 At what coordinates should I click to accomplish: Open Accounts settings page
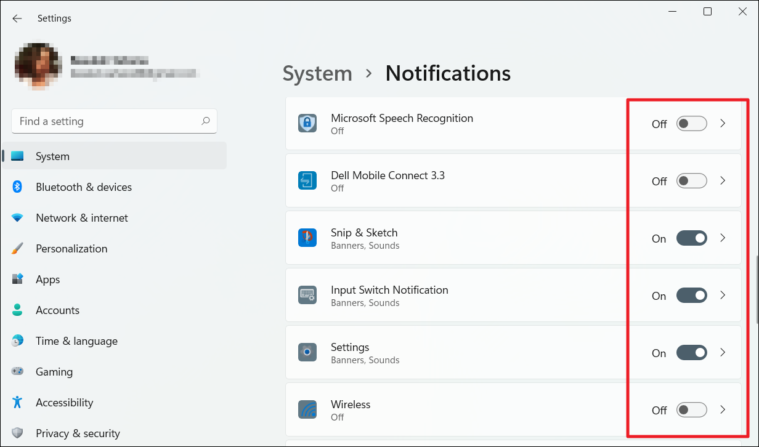114,310
